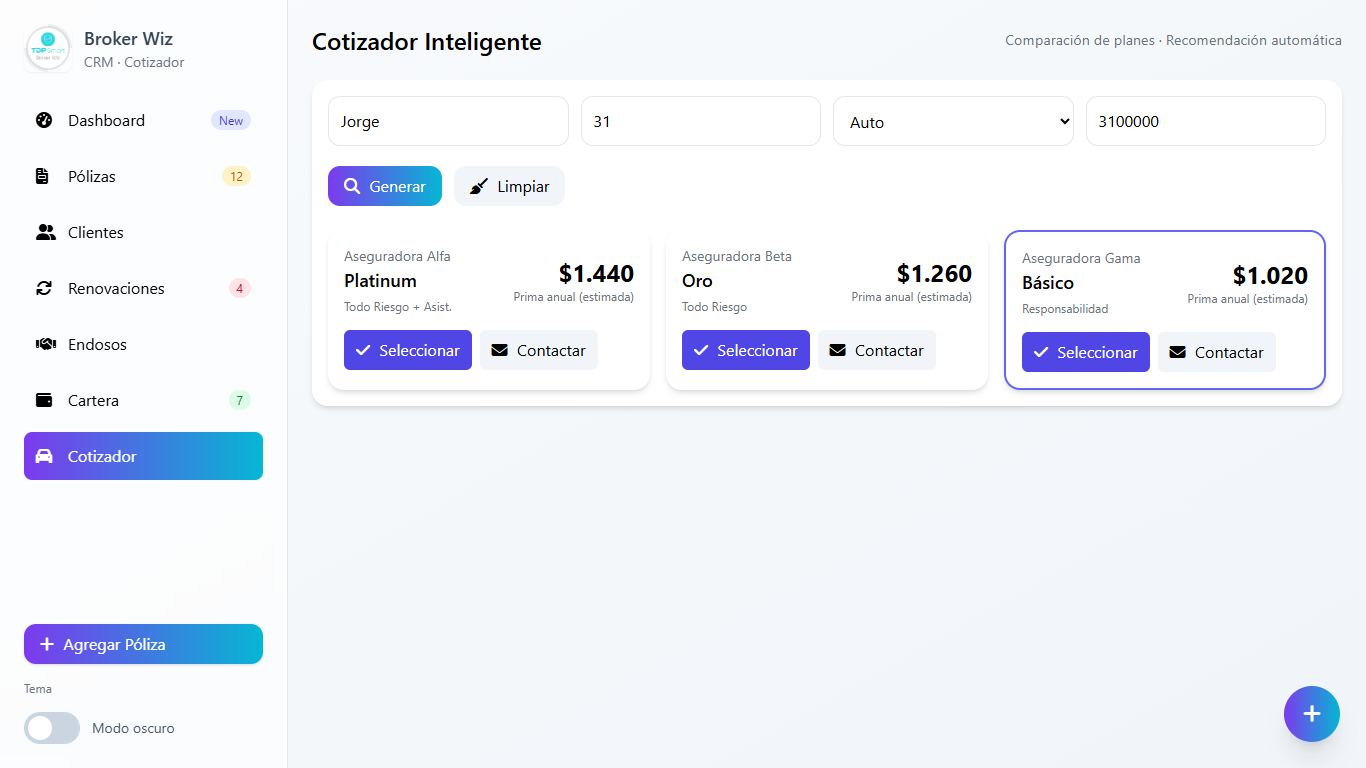1366x768 pixels.
Task: Contact Aseguradora Beta about Oro plan
Action: (877, 351)
